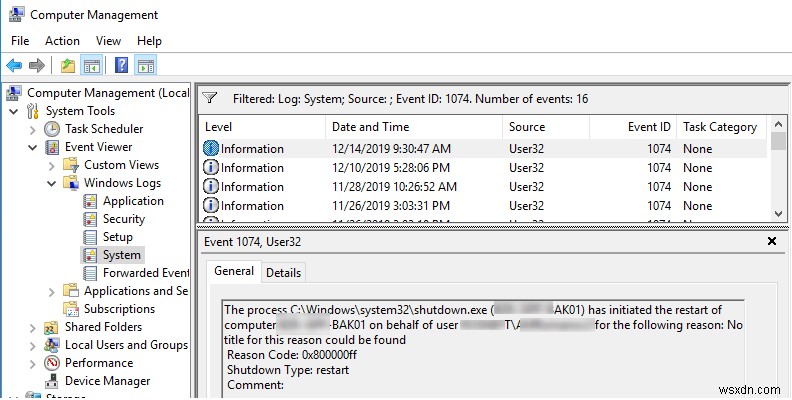Click the Up One Level folder icon
Image resolution: width=792 pixels, height=400 pixels.
(67, 65)
